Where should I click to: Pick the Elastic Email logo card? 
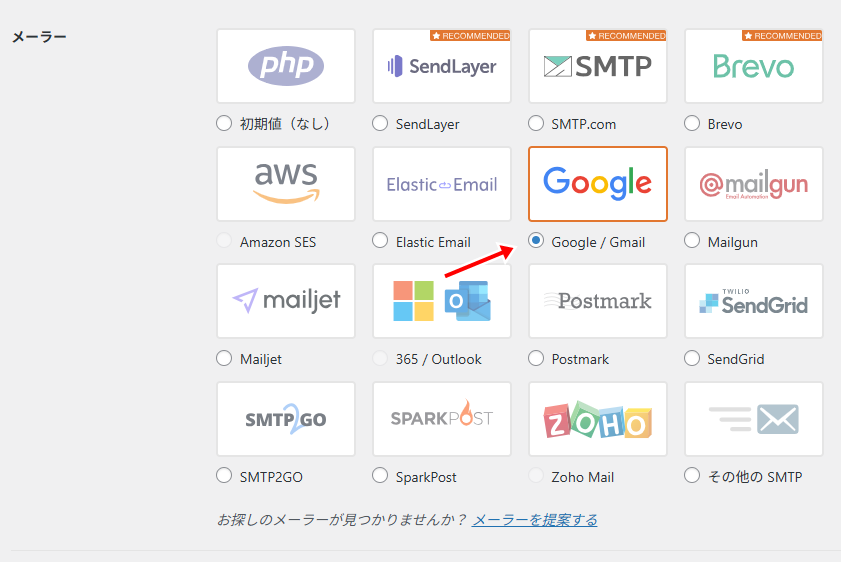click(x=442, y=184)
